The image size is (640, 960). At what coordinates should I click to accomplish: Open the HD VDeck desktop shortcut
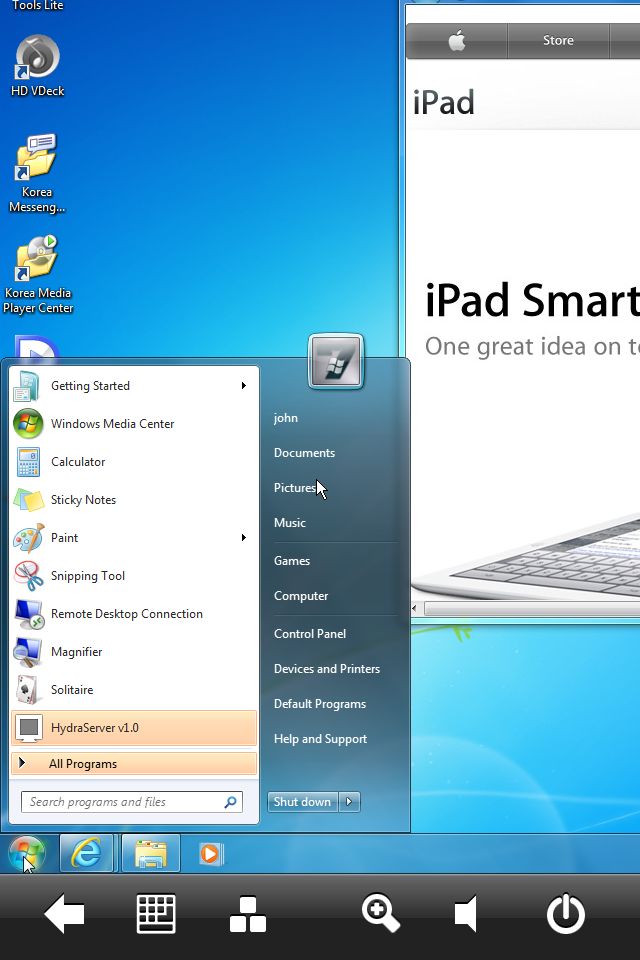[37, 66]
